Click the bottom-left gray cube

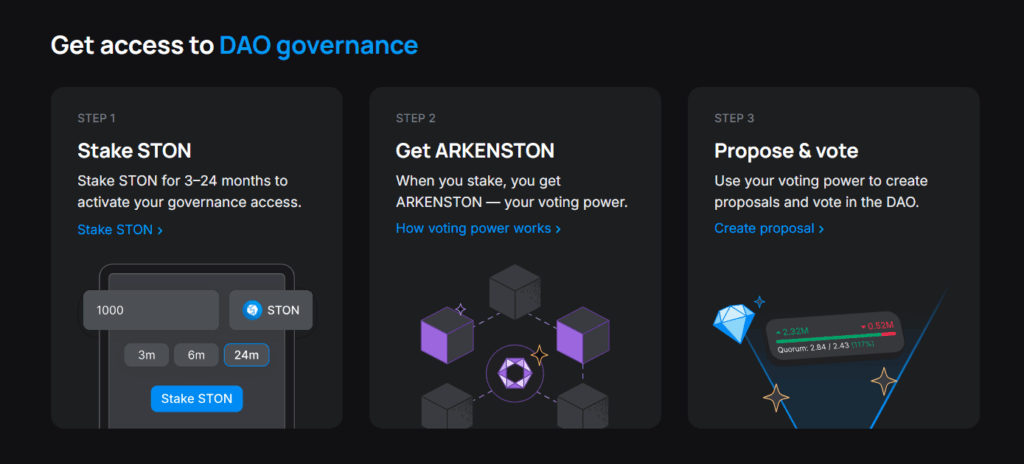(446, 408)
